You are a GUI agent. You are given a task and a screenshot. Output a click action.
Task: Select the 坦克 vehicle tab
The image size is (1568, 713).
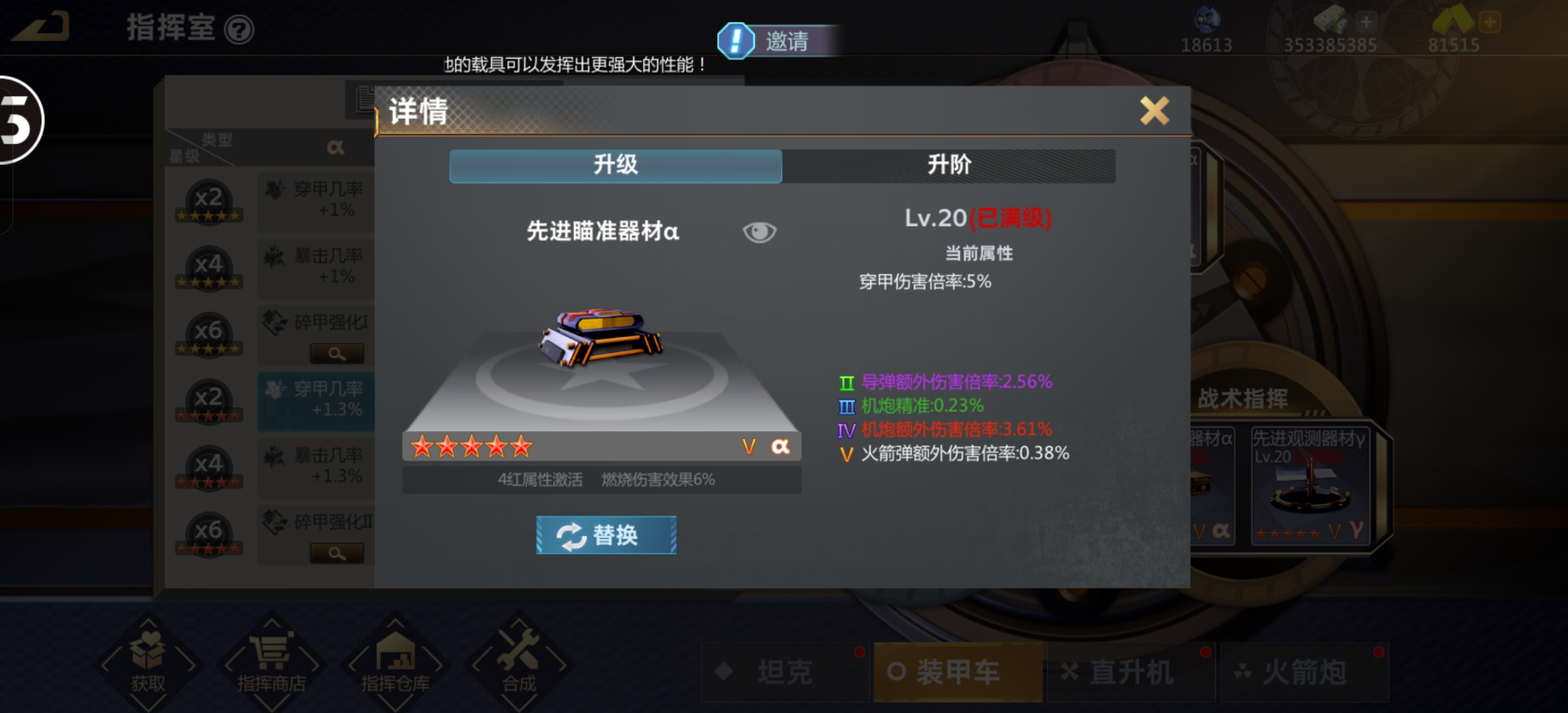tap(785, 672)
